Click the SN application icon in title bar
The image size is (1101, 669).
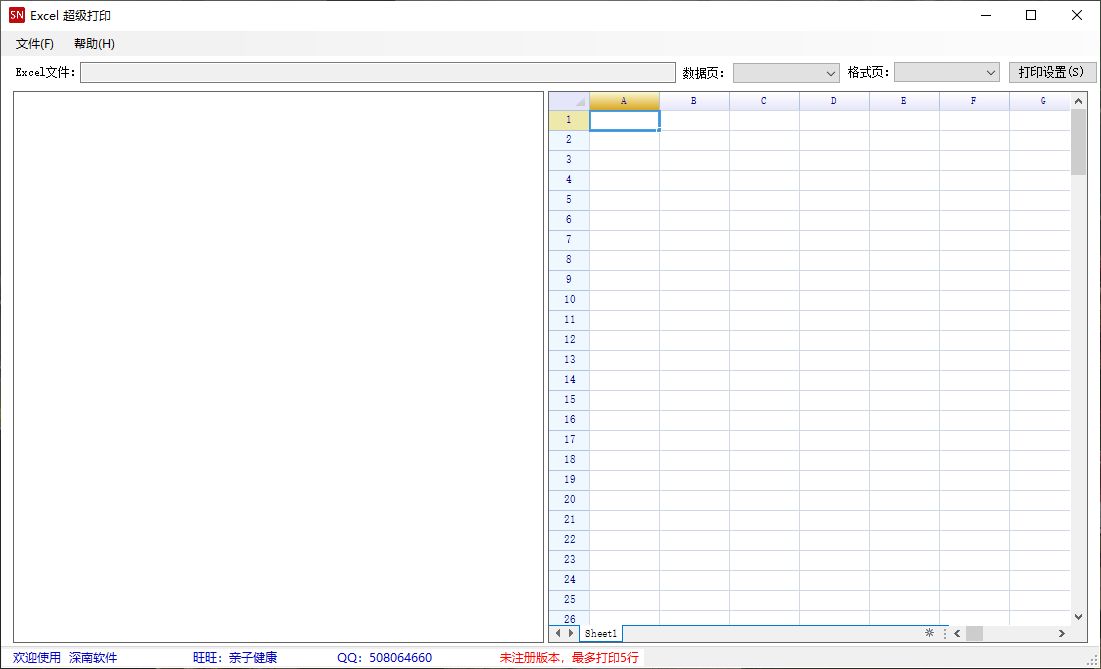[17, 15]
